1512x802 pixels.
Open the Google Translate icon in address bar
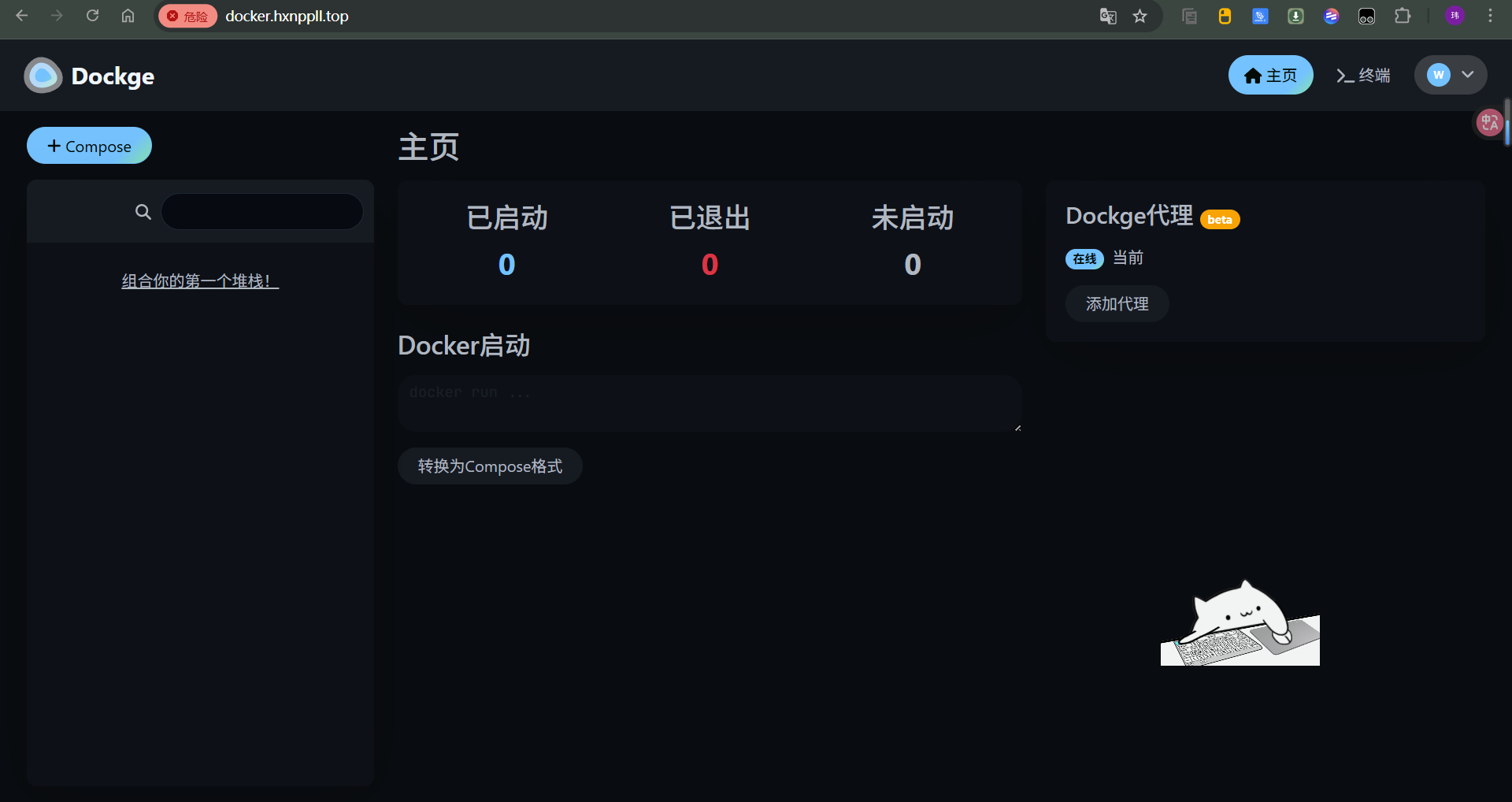click(1108, 16)
